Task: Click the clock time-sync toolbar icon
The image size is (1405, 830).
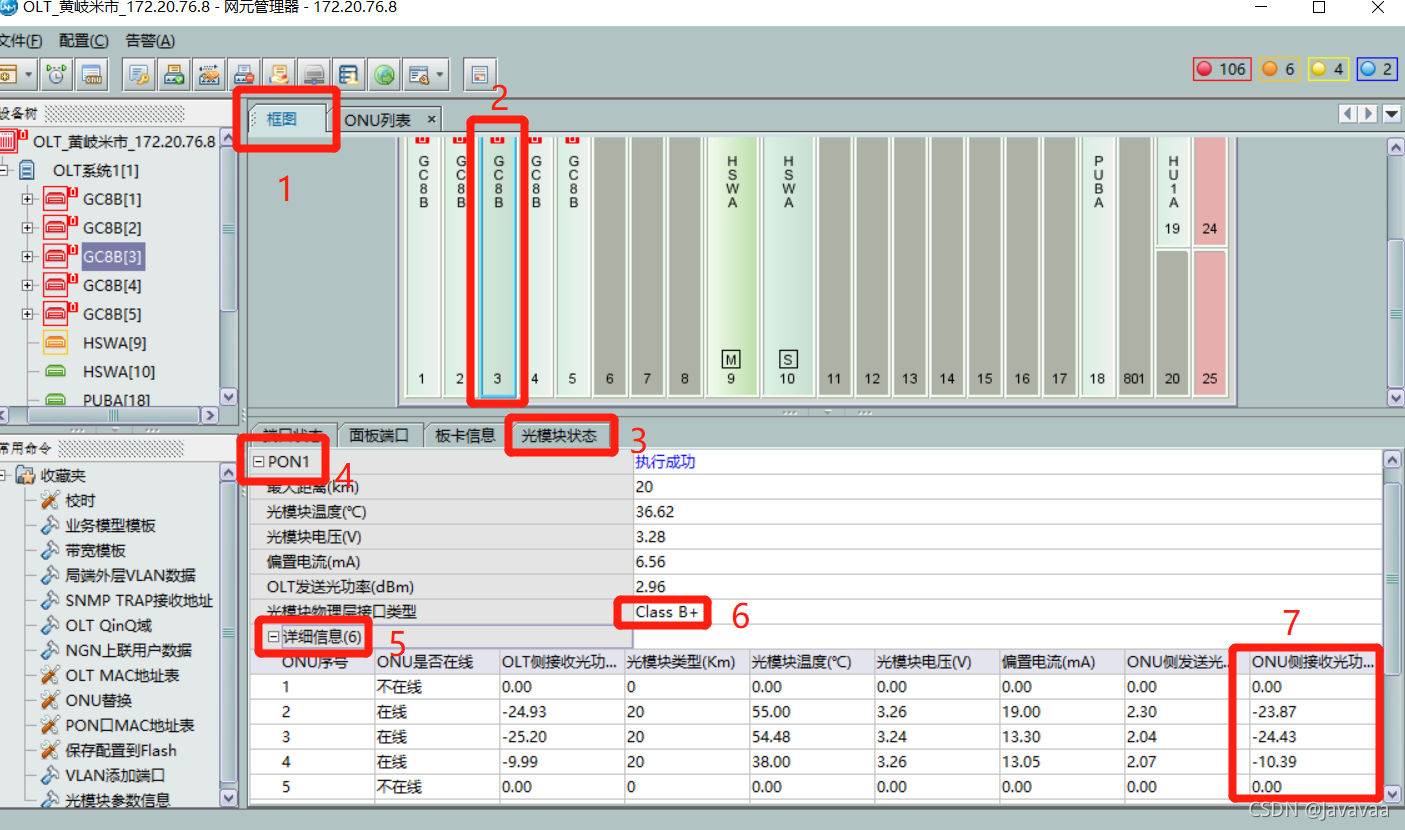Action: click(x=58, y=74)
